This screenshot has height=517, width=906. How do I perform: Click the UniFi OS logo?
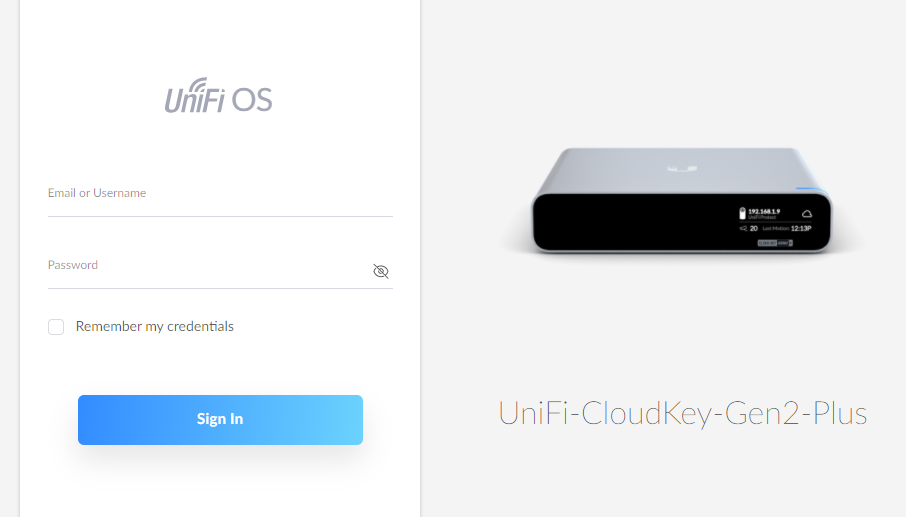click(218, 96)
